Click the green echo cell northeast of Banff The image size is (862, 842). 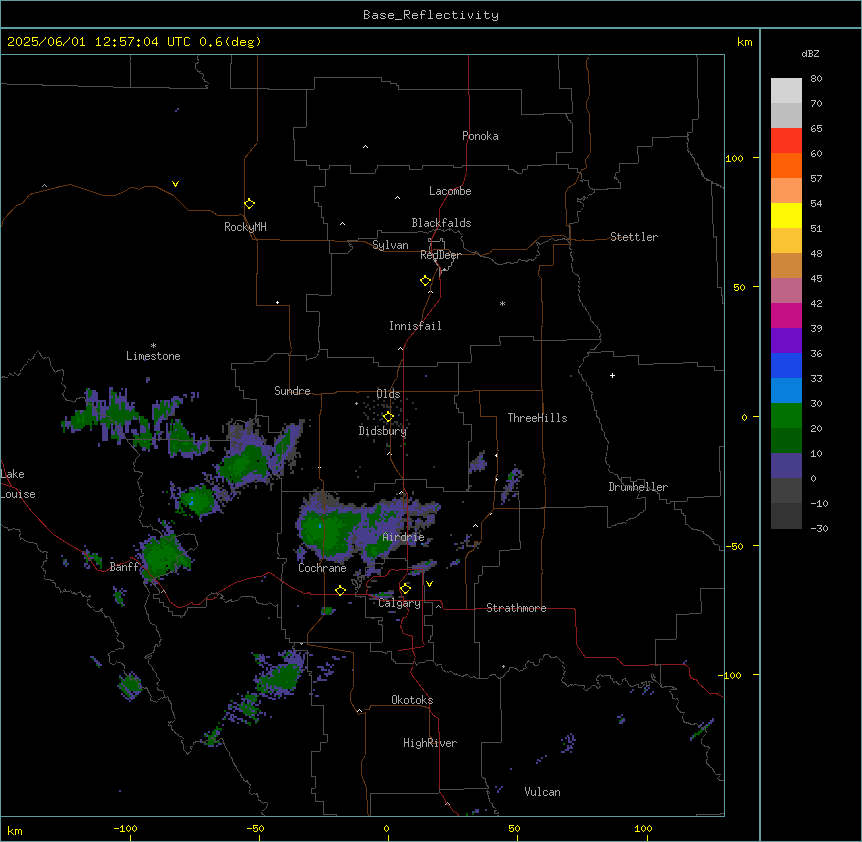[165, 554]
